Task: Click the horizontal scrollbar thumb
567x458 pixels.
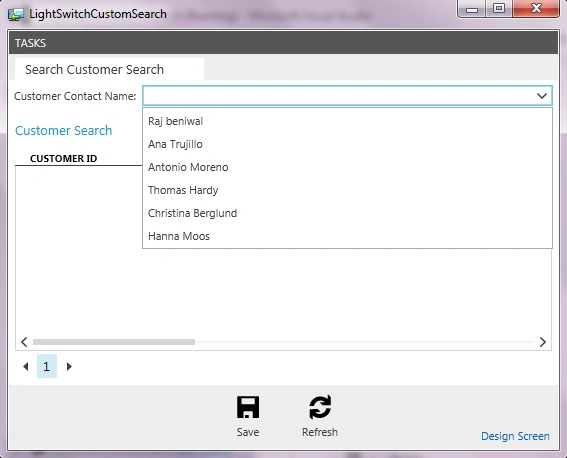Action: click(114, 342)
